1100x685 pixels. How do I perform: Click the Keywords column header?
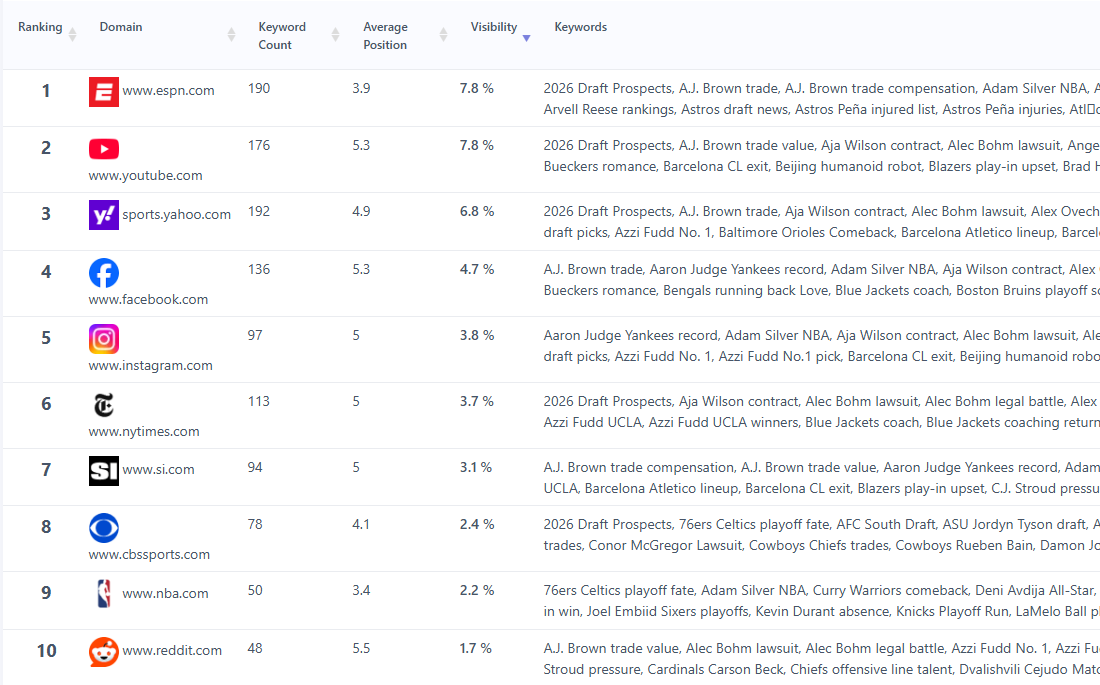[x=580, y=27]
